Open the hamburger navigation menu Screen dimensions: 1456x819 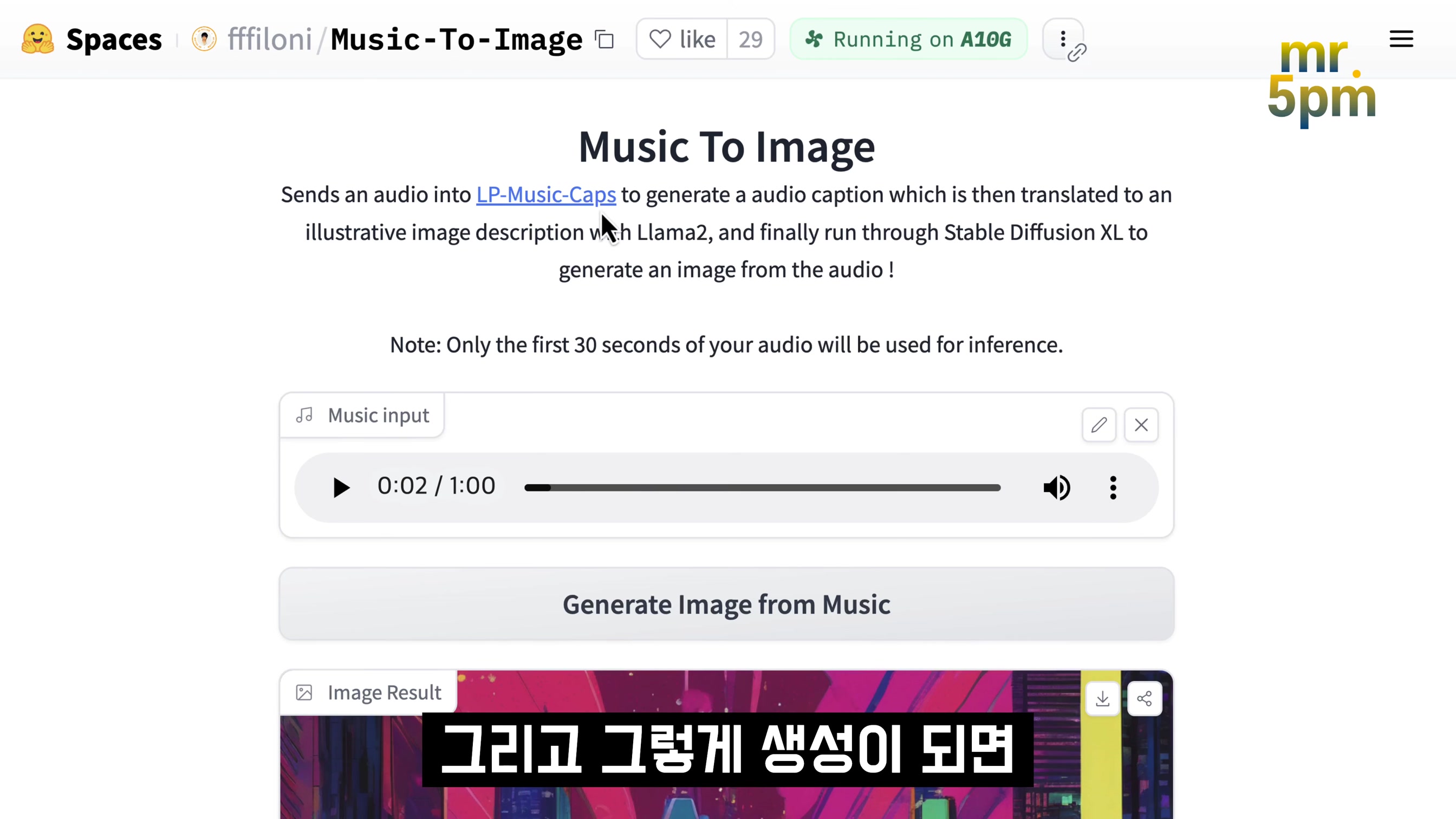point(1401,39)
